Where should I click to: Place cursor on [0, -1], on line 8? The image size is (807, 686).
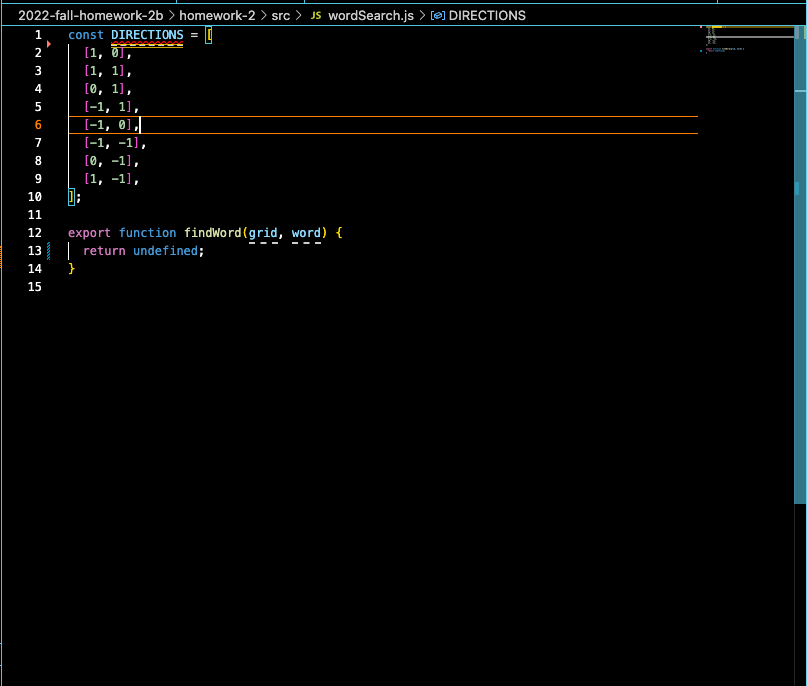(x=111, y=161)
